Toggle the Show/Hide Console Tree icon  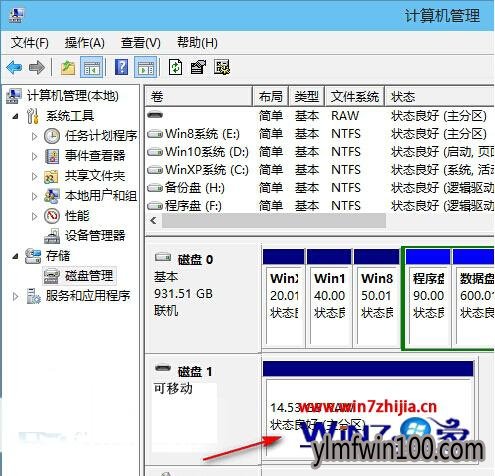91,67
